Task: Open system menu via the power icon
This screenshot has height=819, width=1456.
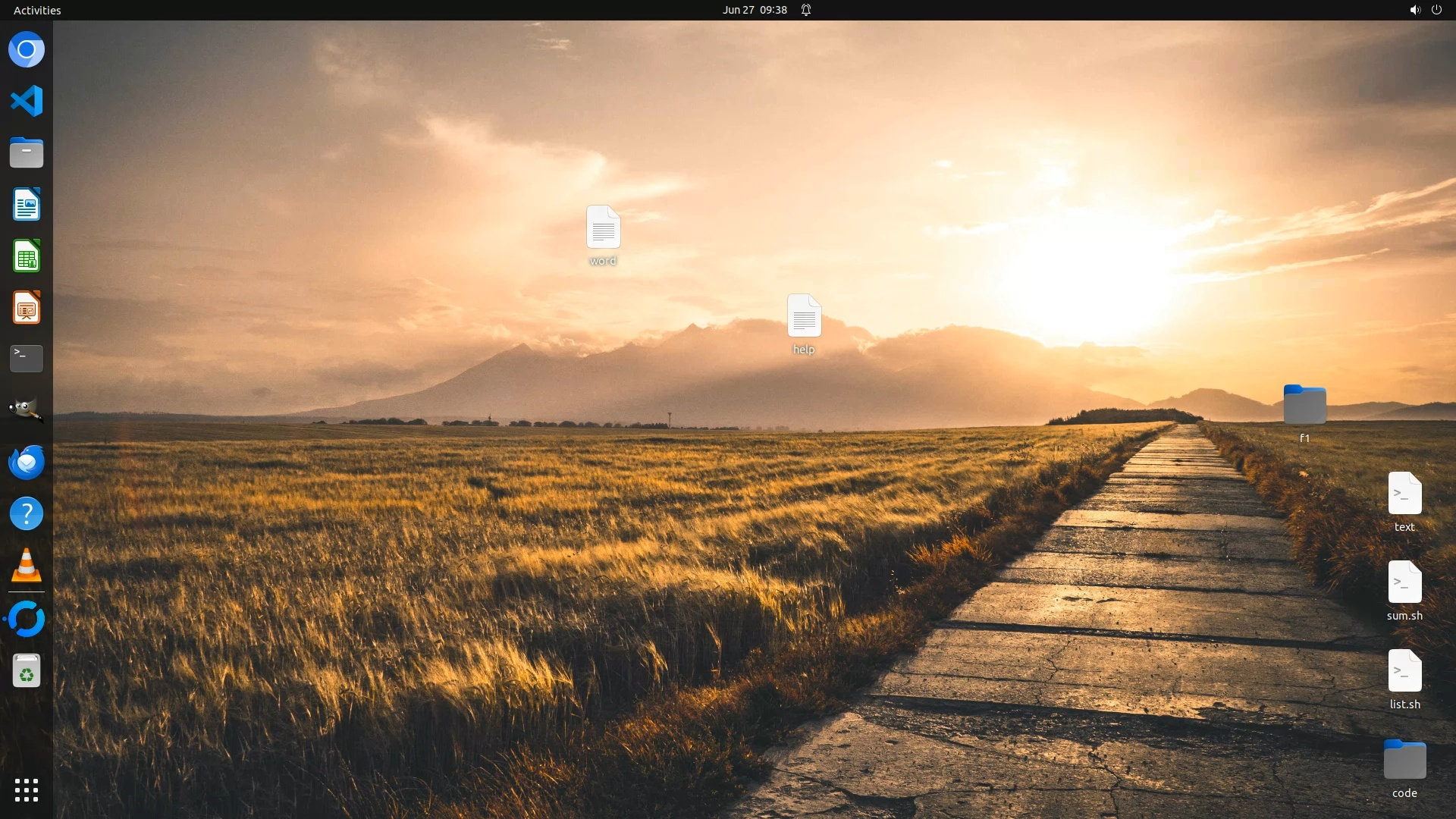Action: tap(1436, 10)
